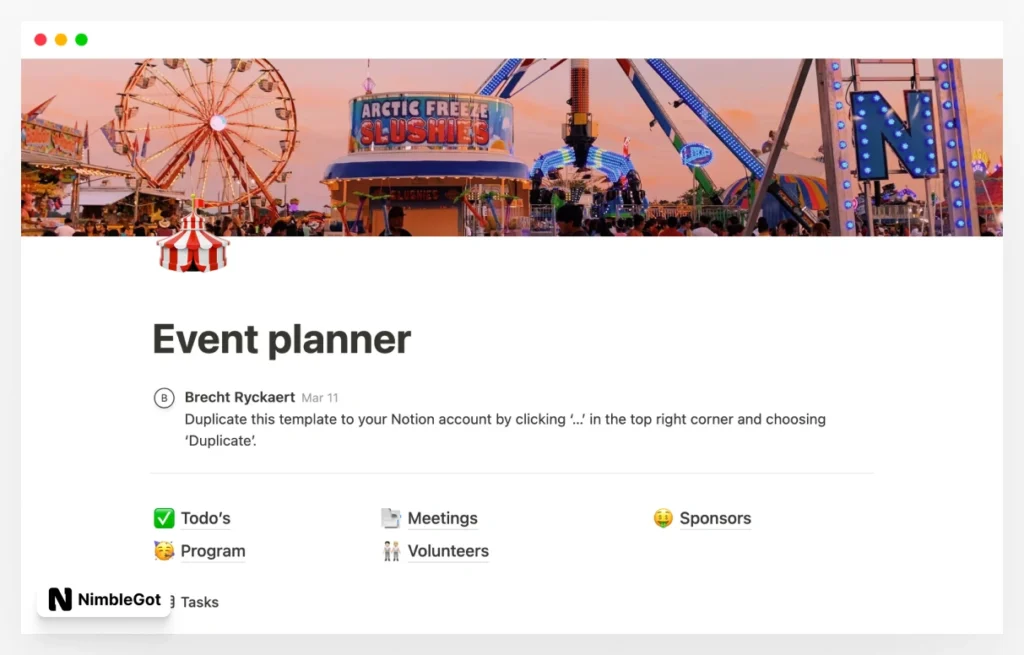Open the Program page link

[212, 551]
